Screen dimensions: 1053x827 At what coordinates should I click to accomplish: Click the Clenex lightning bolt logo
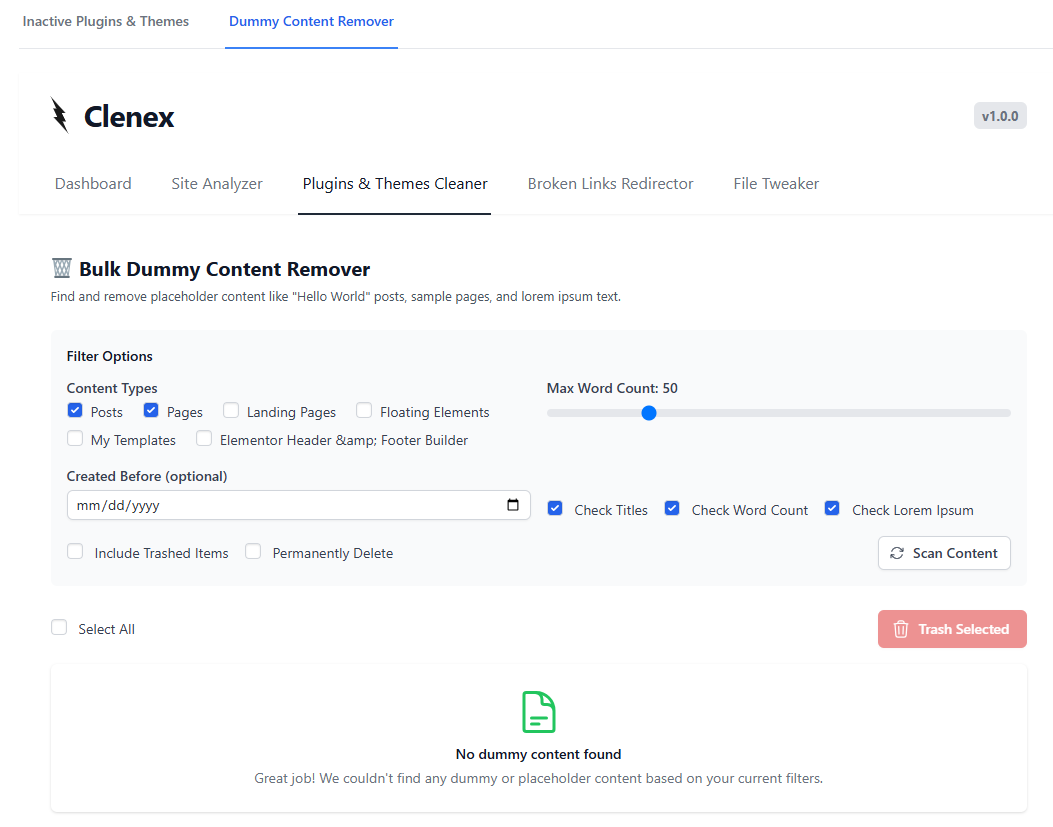point(60,116)
